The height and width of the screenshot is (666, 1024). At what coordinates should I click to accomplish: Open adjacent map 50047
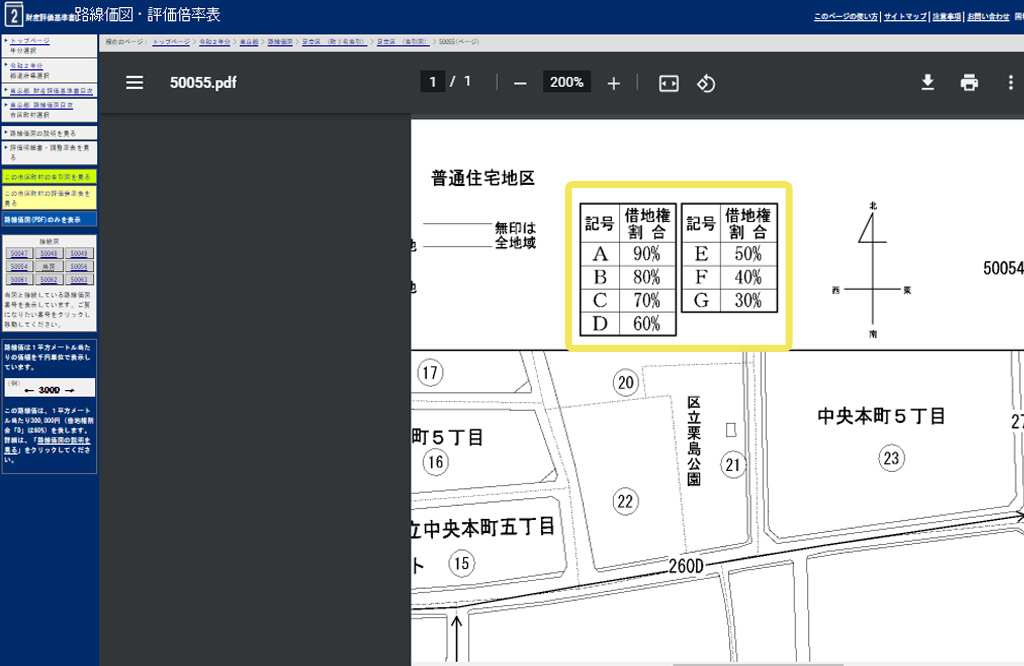coord(19,254)
